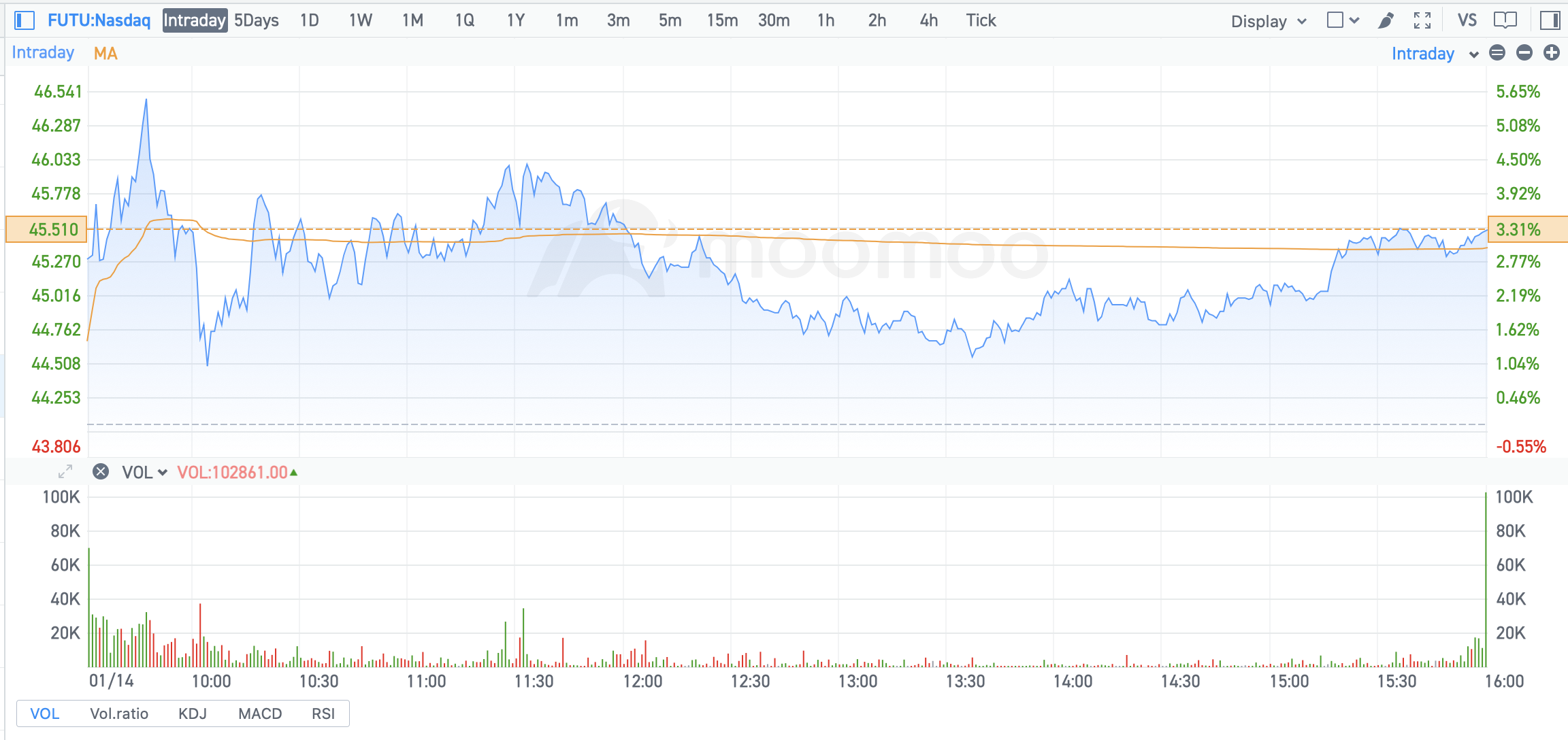The height and width of the screenshot is (740, 1568).
Task: Switch to Tick view
Action: 981,20
